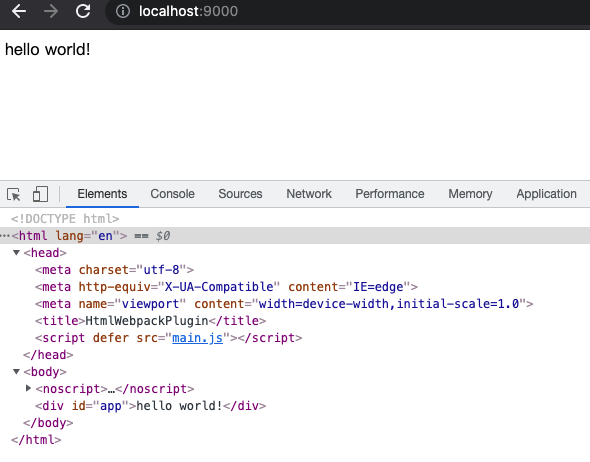
Task: Select the viewport meta node
Action: tap(284, 304)
